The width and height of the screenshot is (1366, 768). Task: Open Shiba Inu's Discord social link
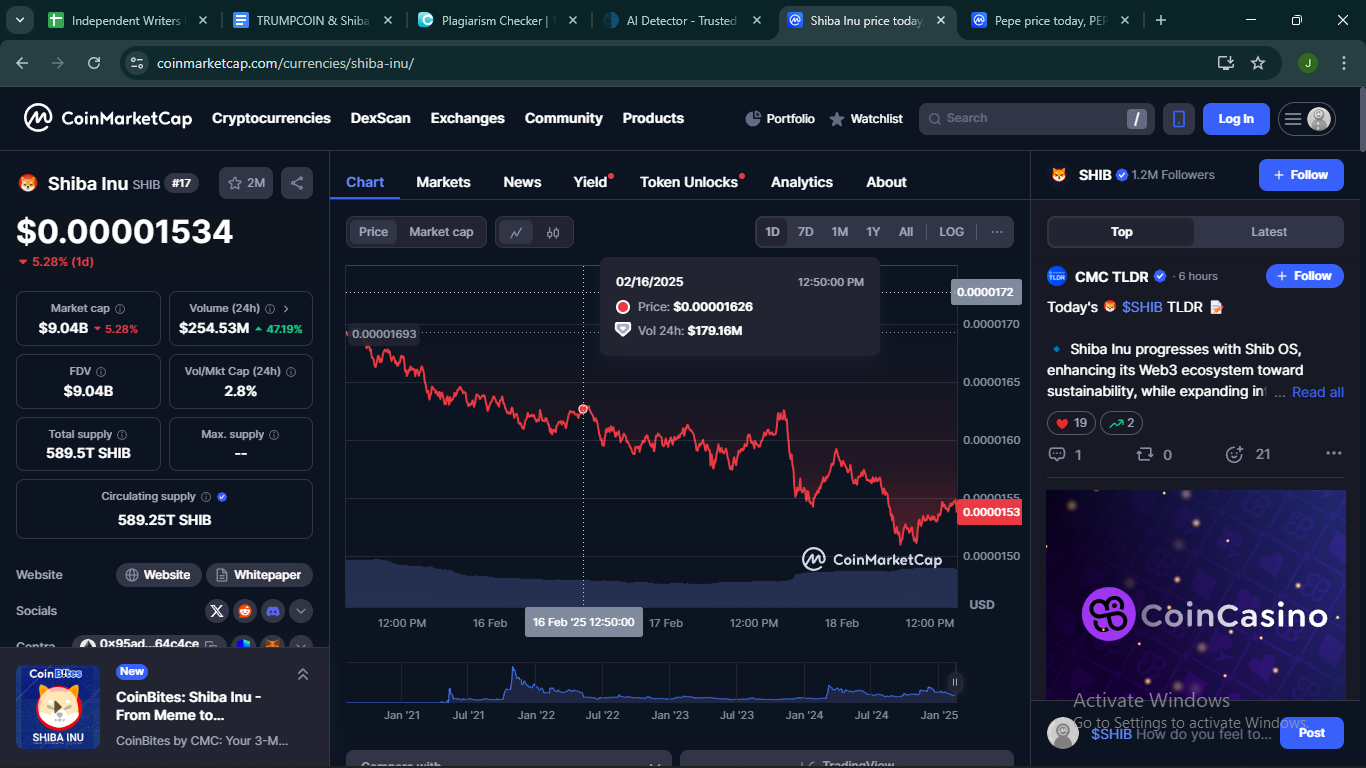coord(273,611)
